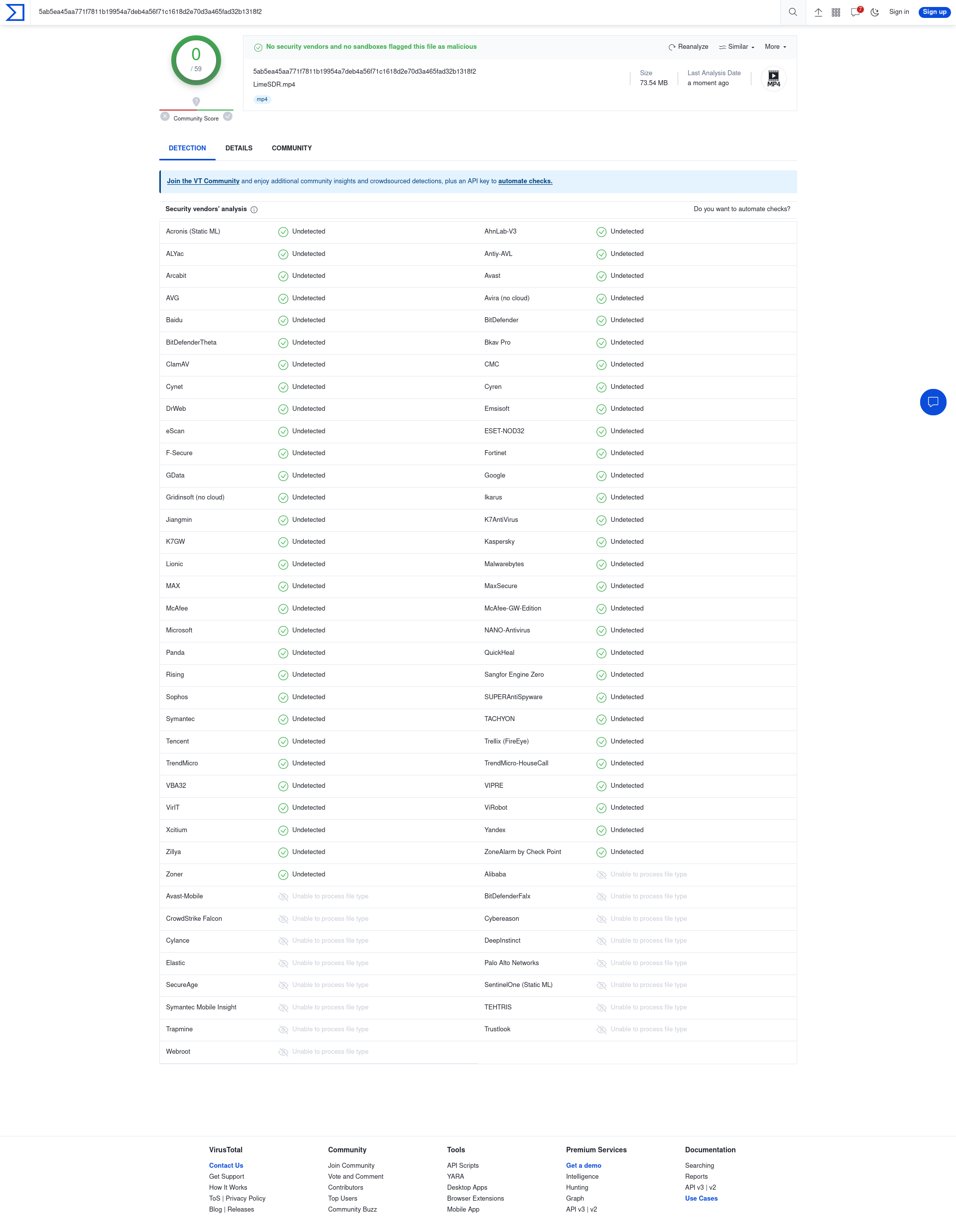Toggle dark mode moon icon
The image size is (956, 1232).
pos(875,12)
